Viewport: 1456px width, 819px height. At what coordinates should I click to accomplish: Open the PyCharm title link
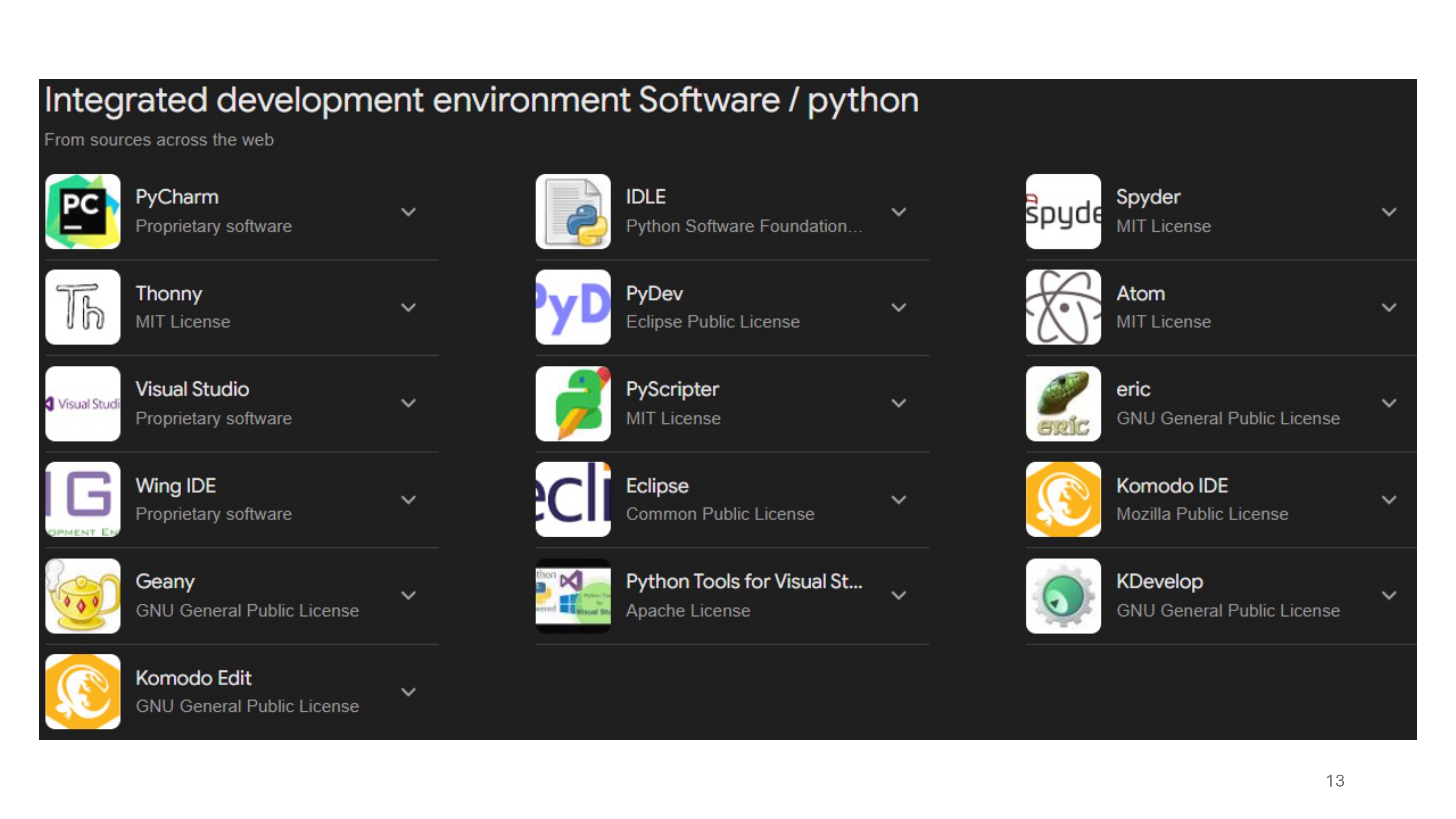(x=177, y=197)
